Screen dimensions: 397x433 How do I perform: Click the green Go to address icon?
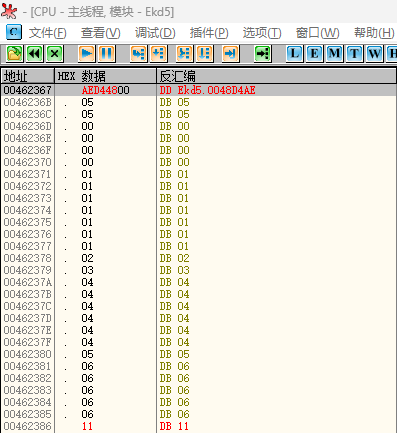262,53
